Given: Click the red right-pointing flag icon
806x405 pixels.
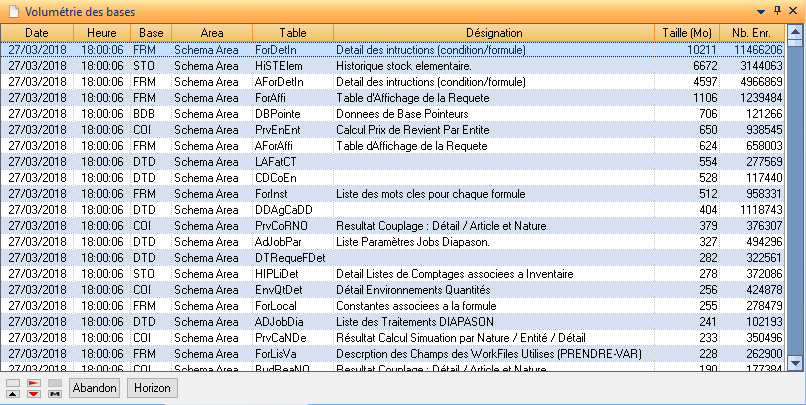Looking at the screenshot, I should coord(33,383).
